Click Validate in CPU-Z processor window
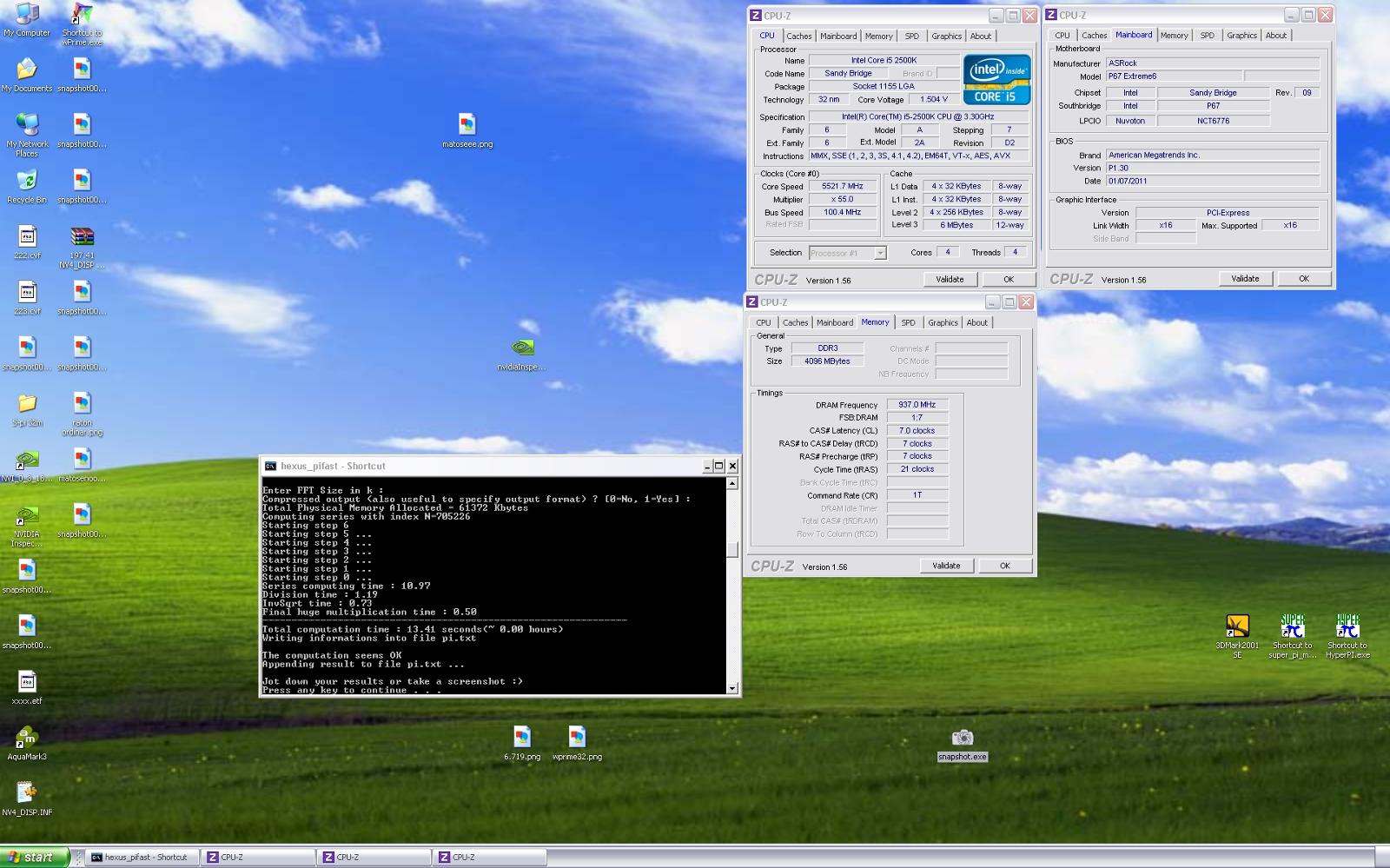Image resolution: width=1390 pixels, height=868 pixels. tap(950, 279)
